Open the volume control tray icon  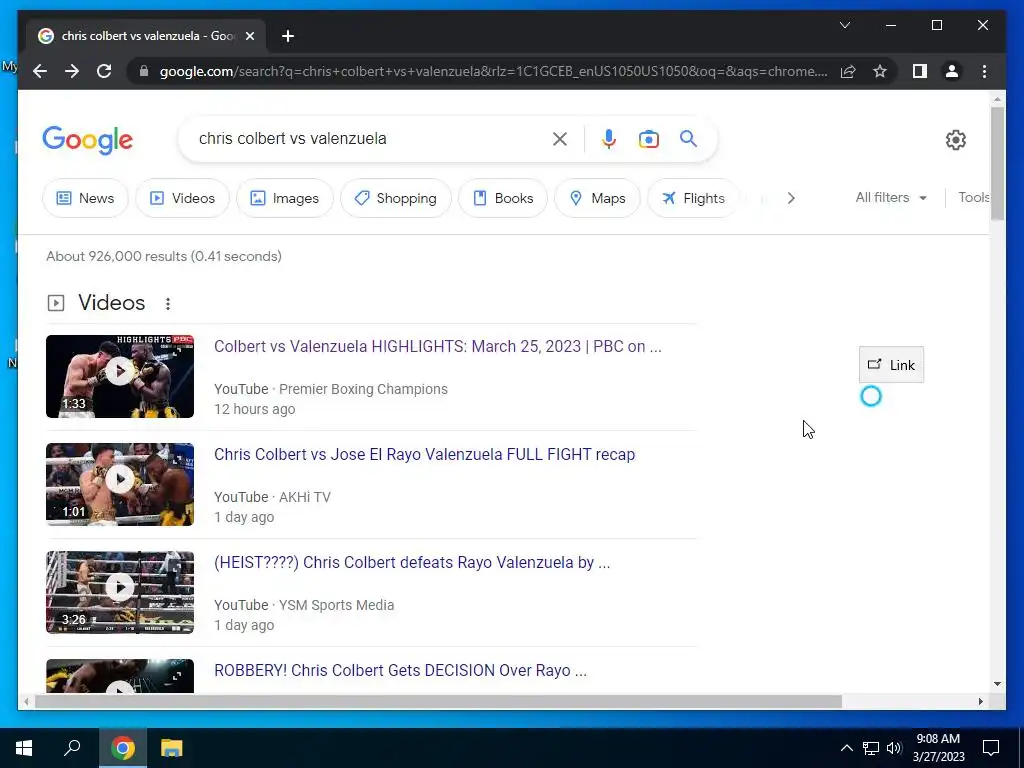click(894, 748)
